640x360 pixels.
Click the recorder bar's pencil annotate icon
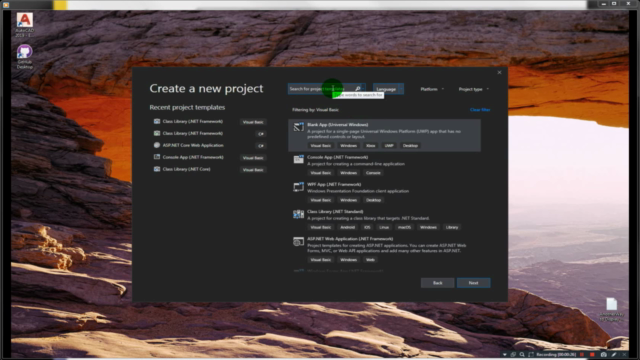point(613,355)
